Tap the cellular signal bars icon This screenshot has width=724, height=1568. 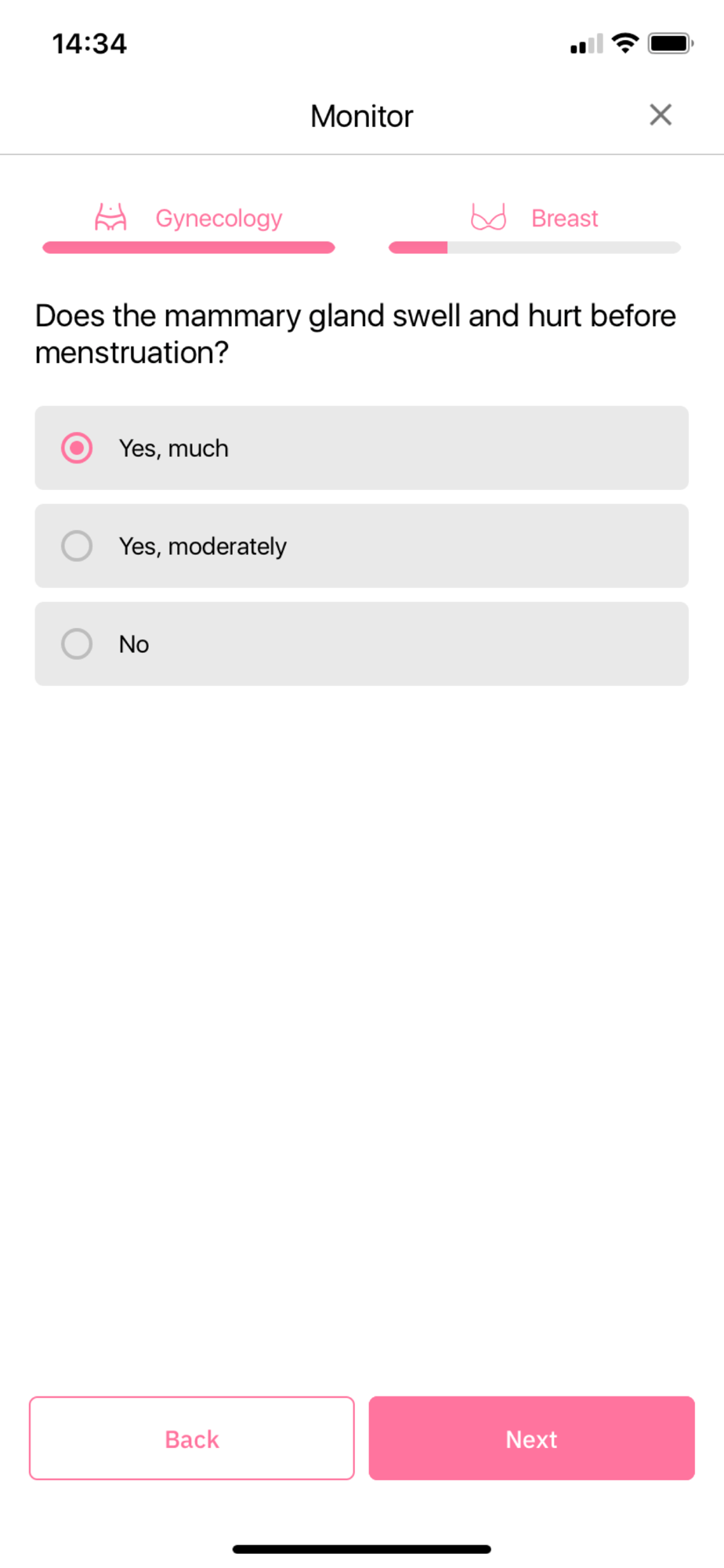(587, 44)
